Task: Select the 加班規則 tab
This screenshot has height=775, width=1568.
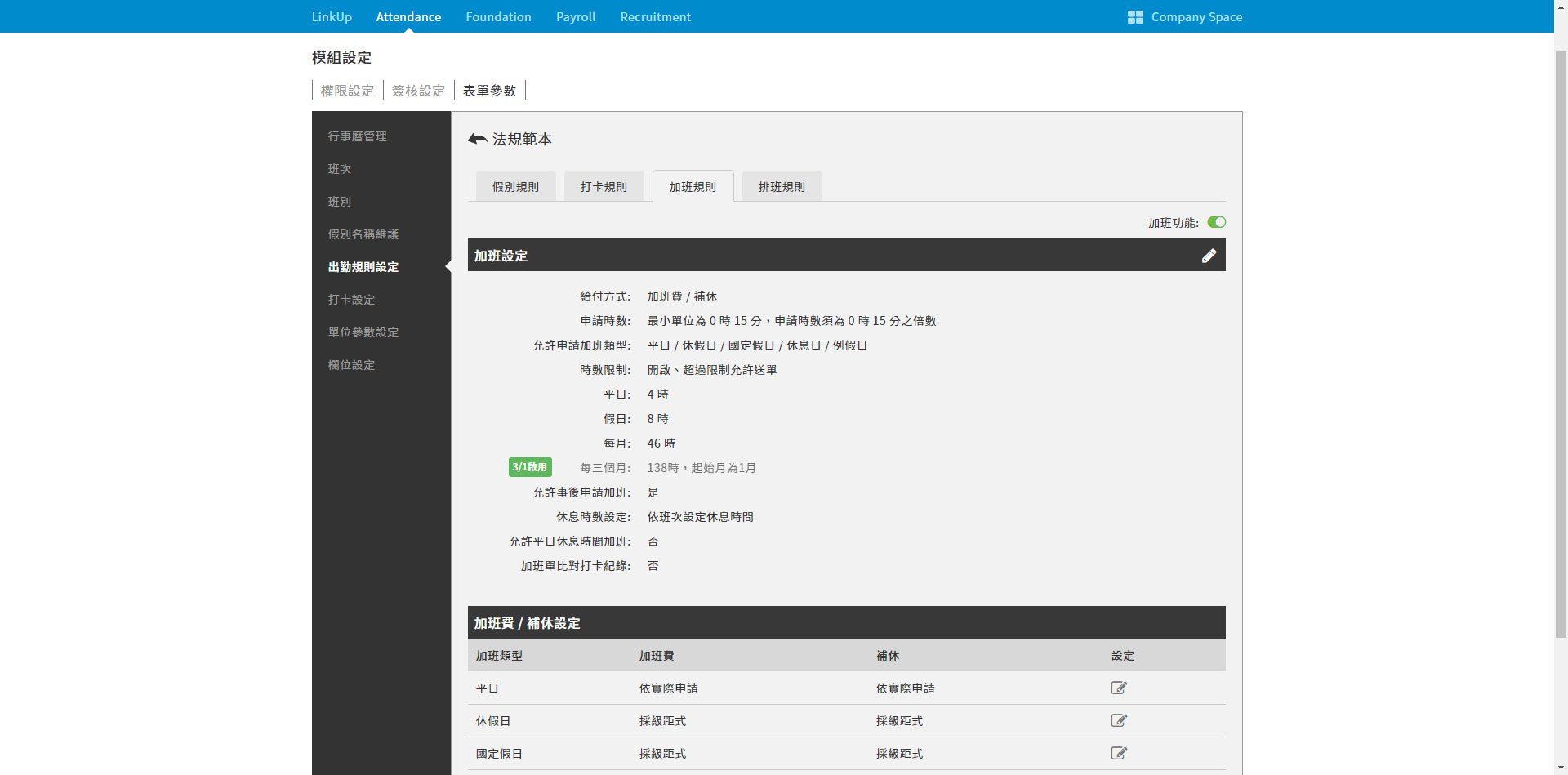Action: click(693, 186)
